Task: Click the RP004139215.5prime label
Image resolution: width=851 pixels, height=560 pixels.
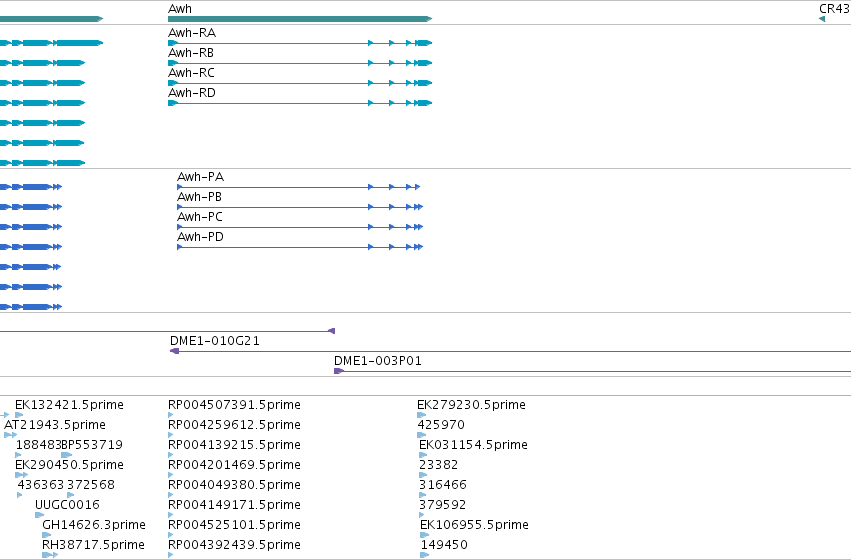Action: pyautogui.click(x=234, y=445)
